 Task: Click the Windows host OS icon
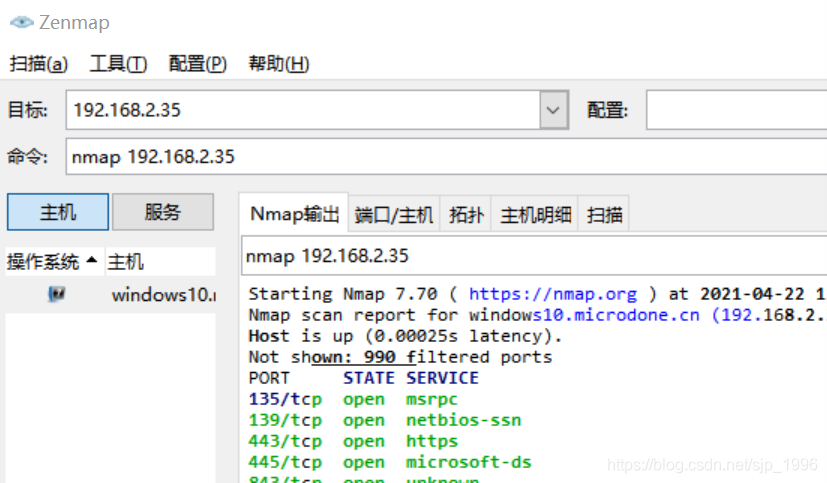56,294
